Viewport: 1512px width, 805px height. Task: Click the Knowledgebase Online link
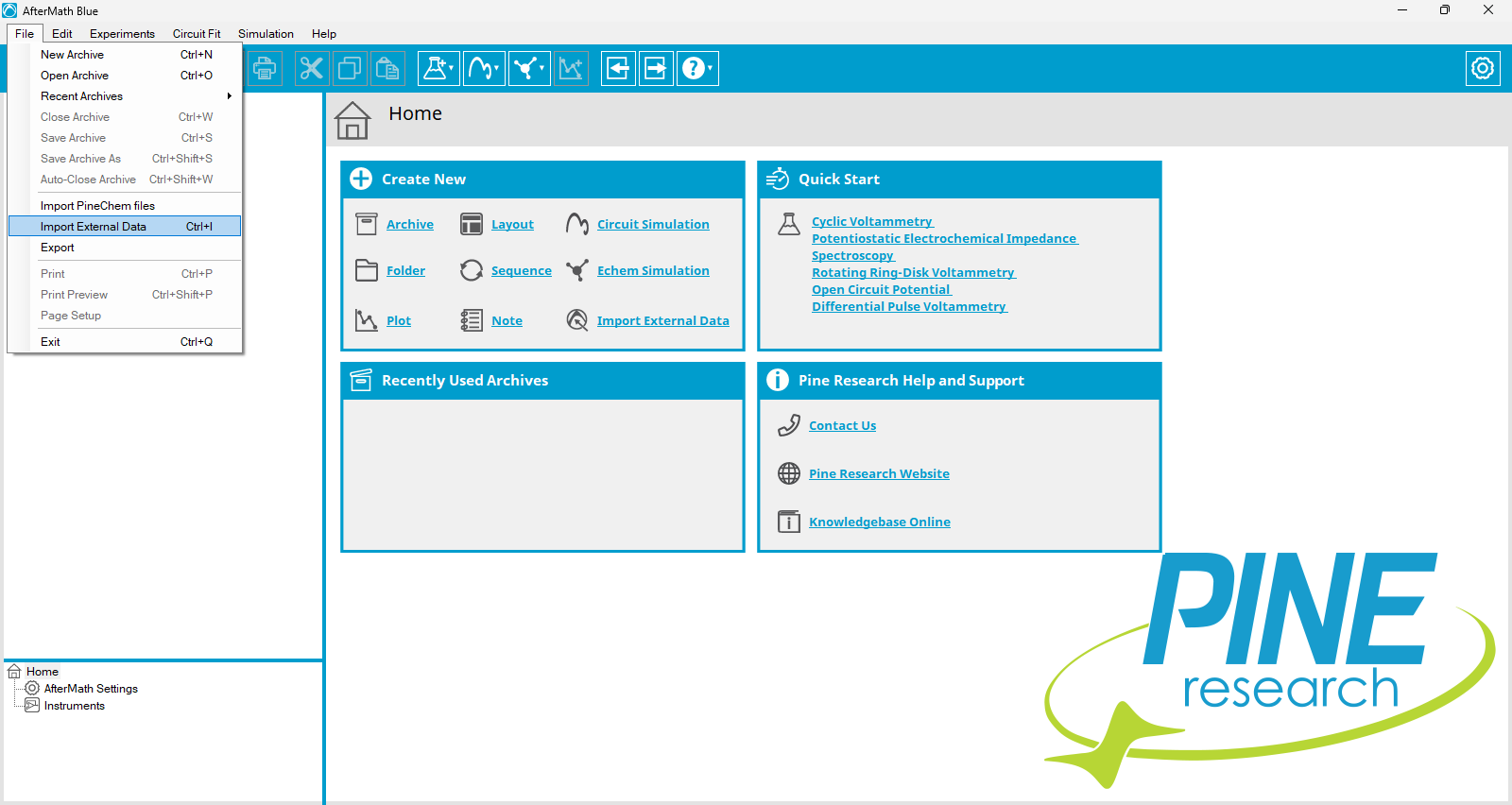click(x=880, y=522)
